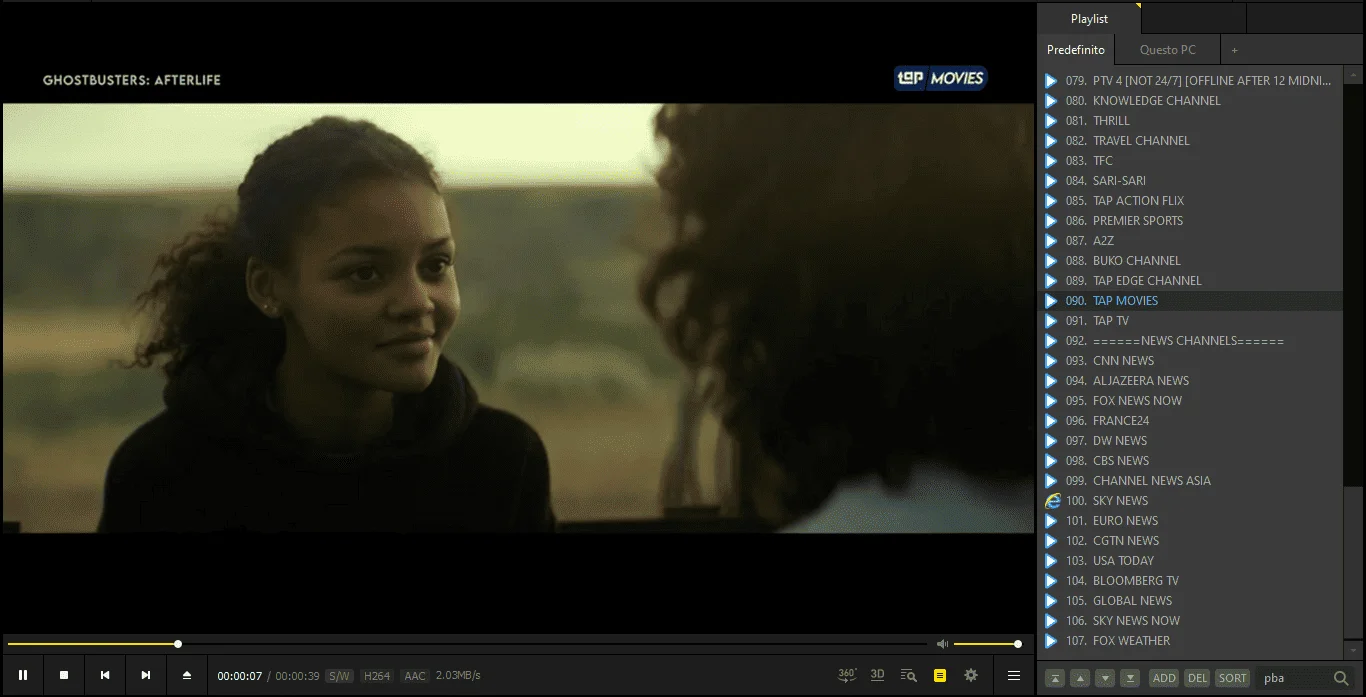Toggle 360 degree video mode
The height and width of the screenshot is (697, 1366).
pos(847,675)
